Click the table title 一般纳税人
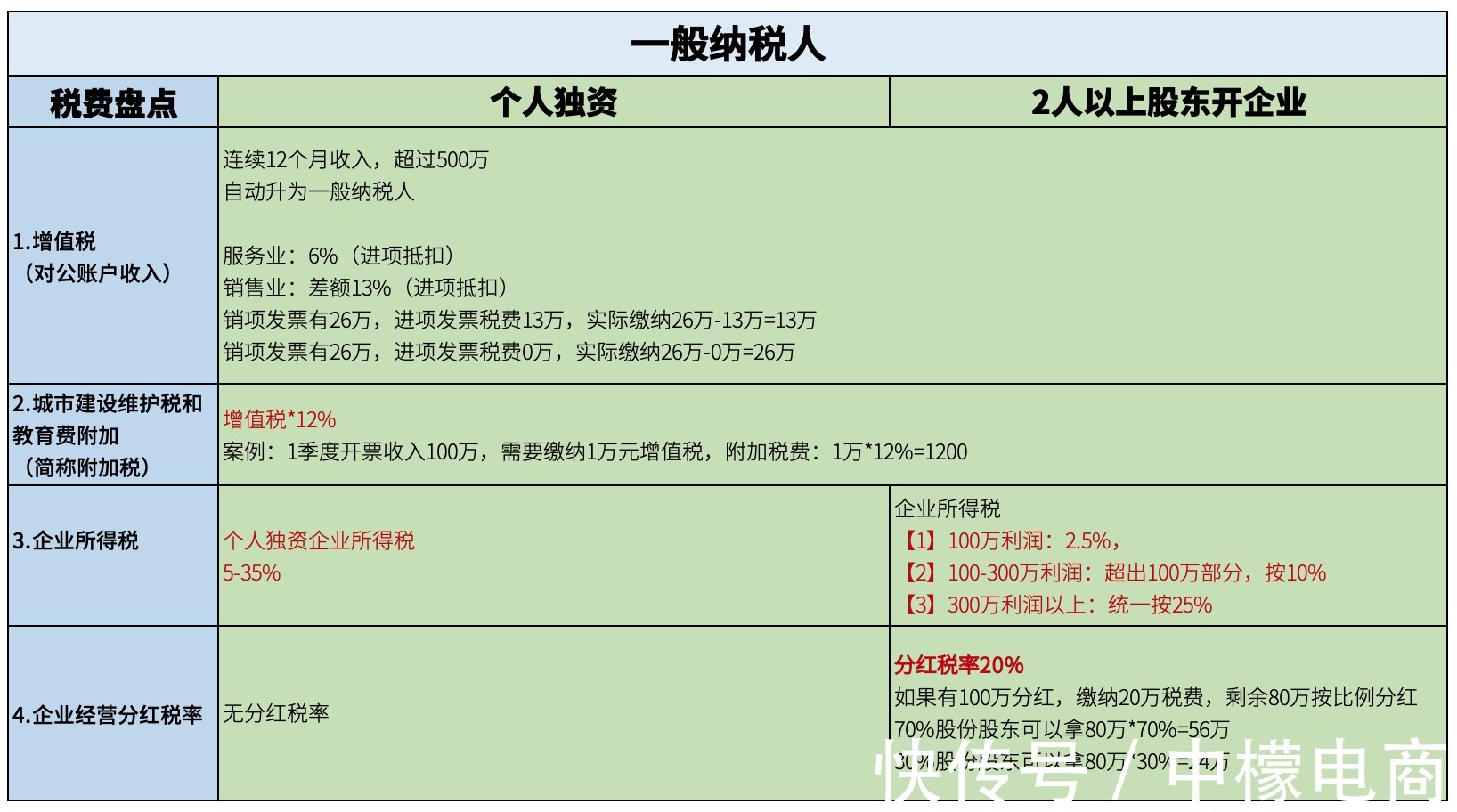Viewport: 1457px width, 812px height. coord(728,44)
